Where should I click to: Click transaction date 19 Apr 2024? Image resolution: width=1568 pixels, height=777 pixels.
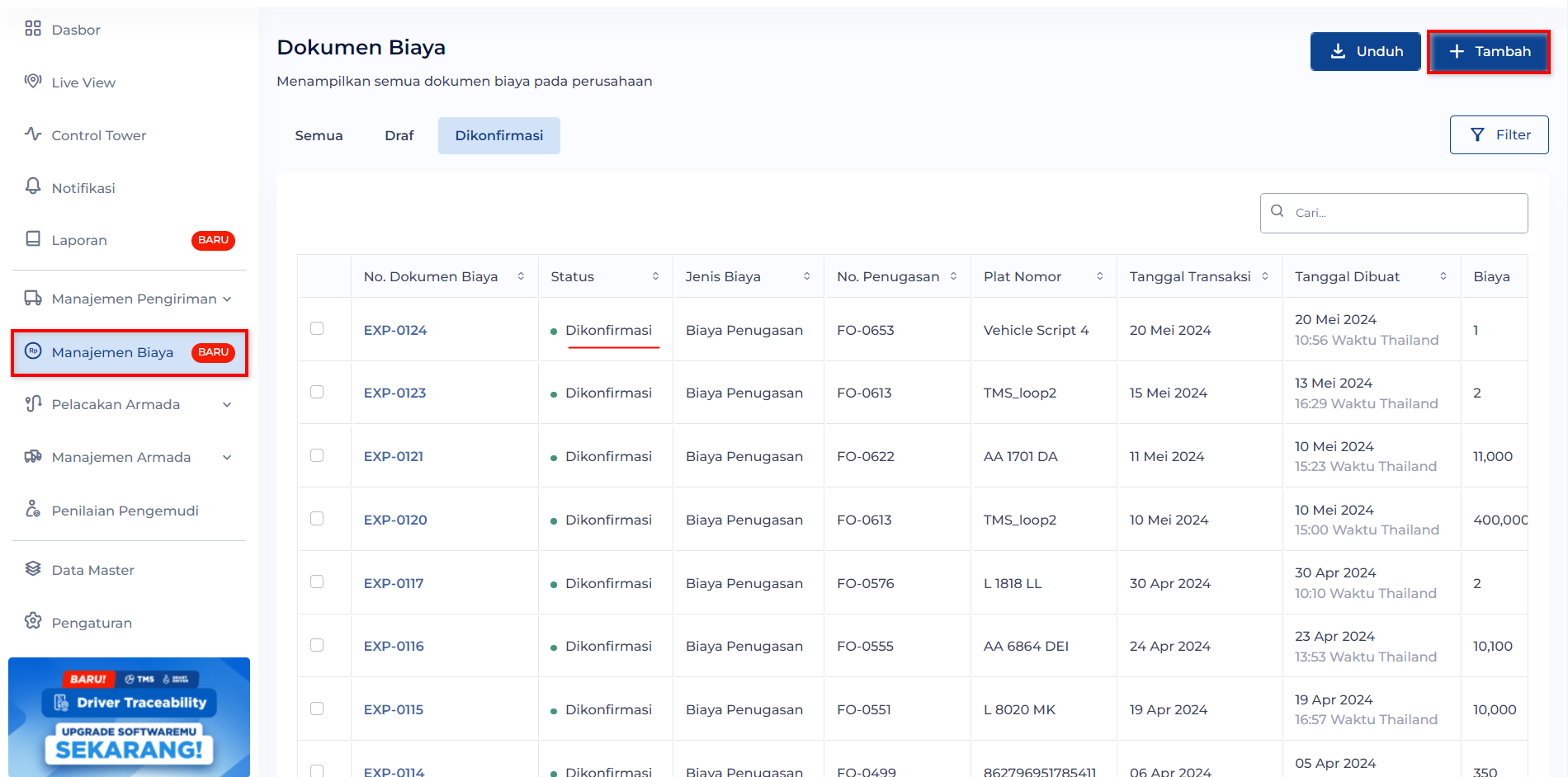(x=1168, y=709)
